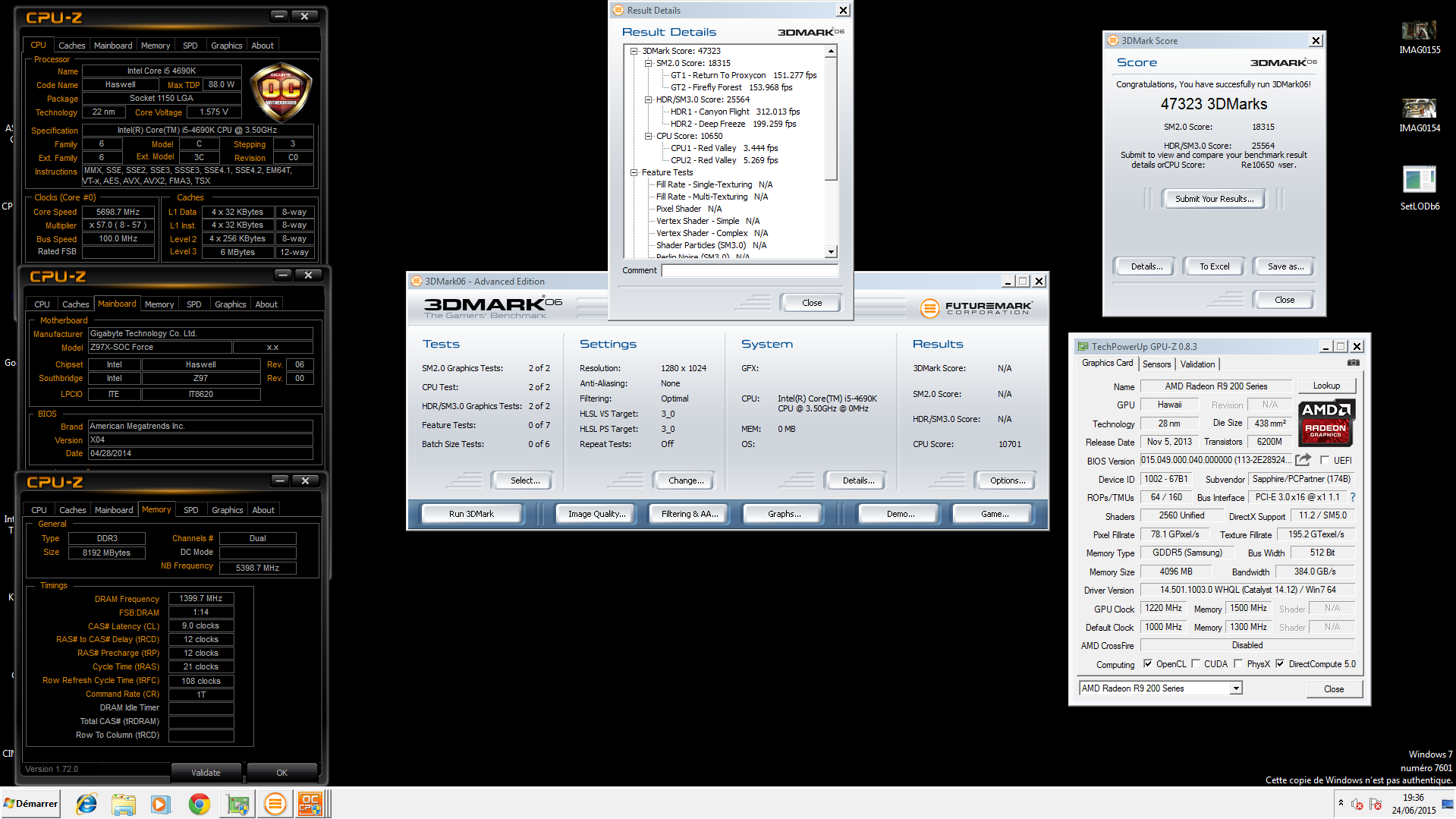This screenshot has height=819, width=1456.
Task: Click the network taskbar app icon
Action: pos(237,804)
